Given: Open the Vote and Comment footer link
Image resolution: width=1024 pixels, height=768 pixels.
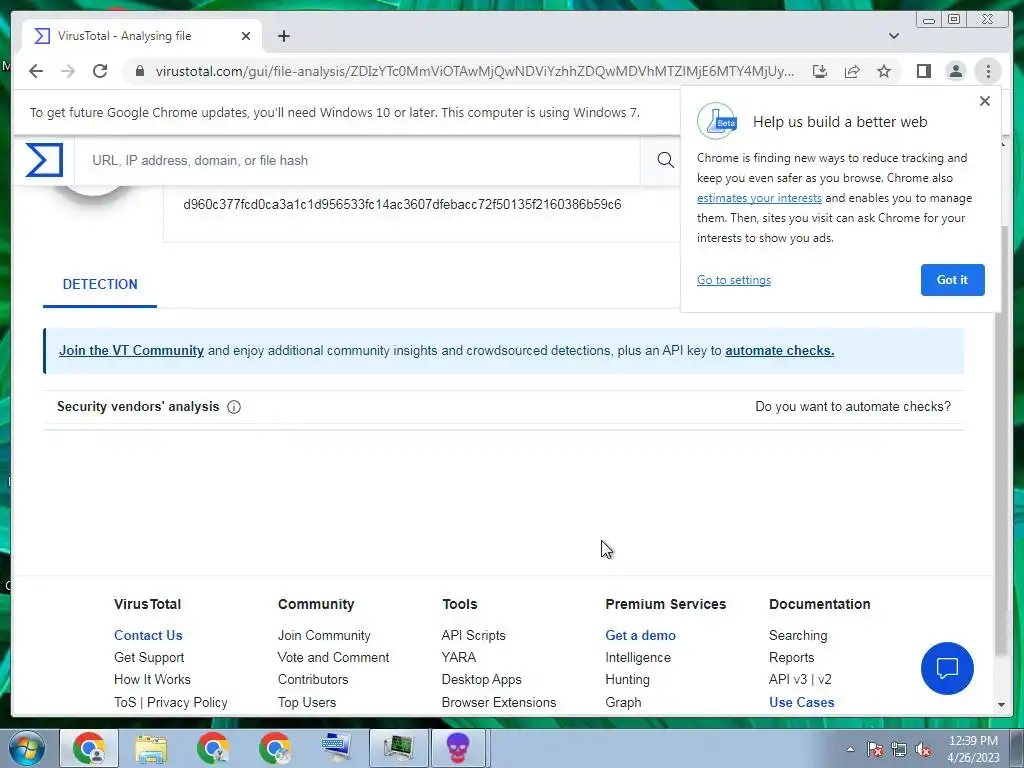Looking at the screenshot, I should (x=333, y=657).
